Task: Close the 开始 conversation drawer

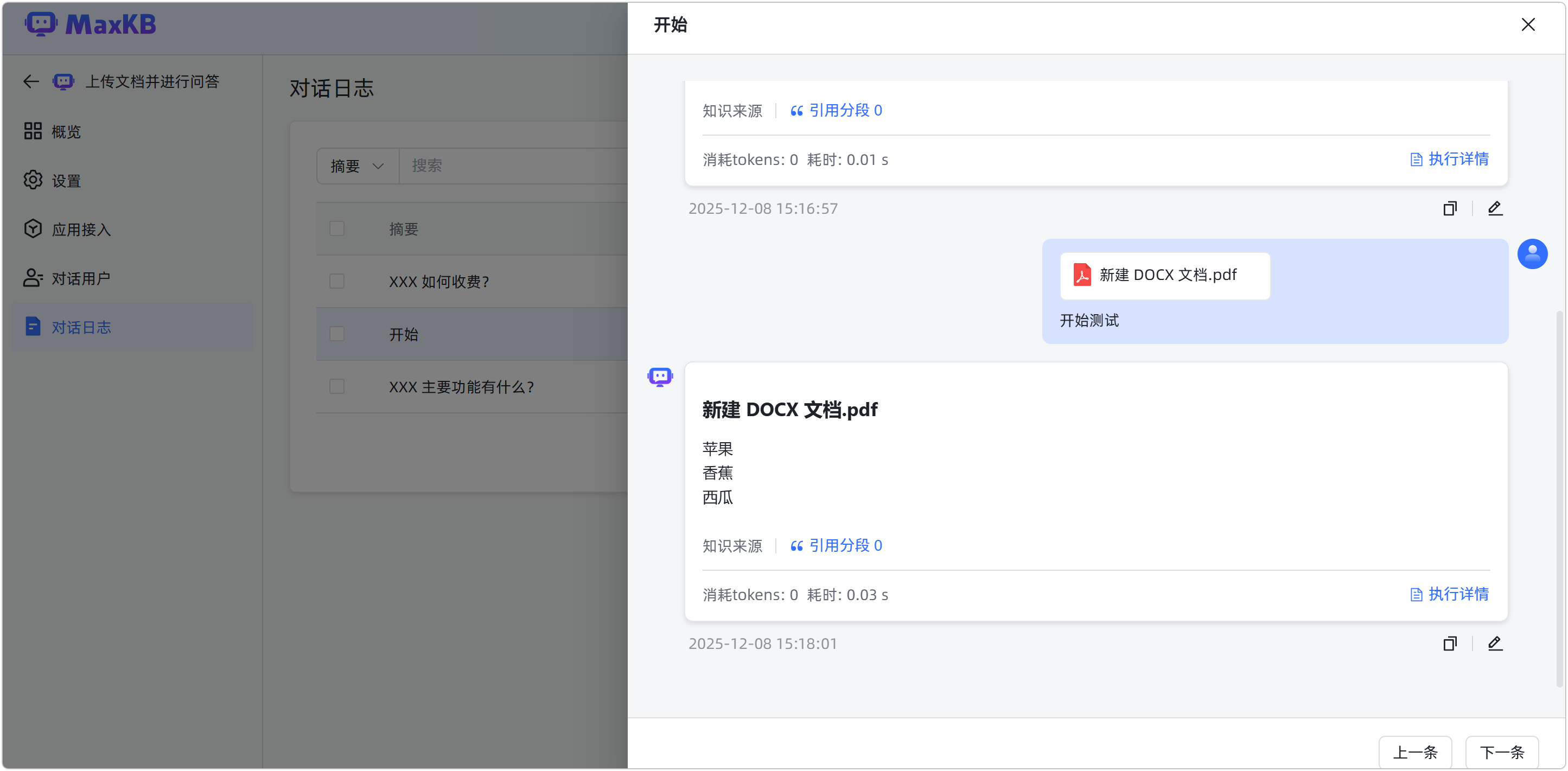Action: 1528,25
